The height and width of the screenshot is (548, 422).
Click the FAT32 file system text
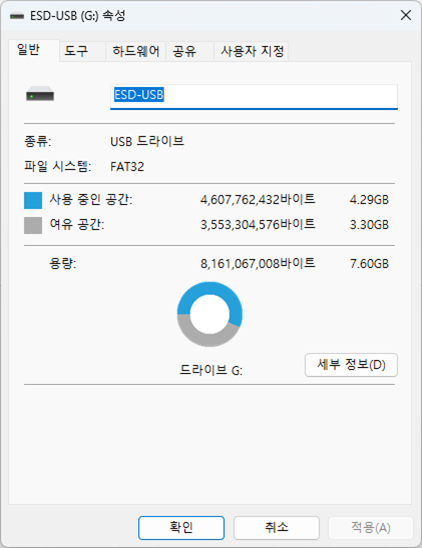click(127, 167)
